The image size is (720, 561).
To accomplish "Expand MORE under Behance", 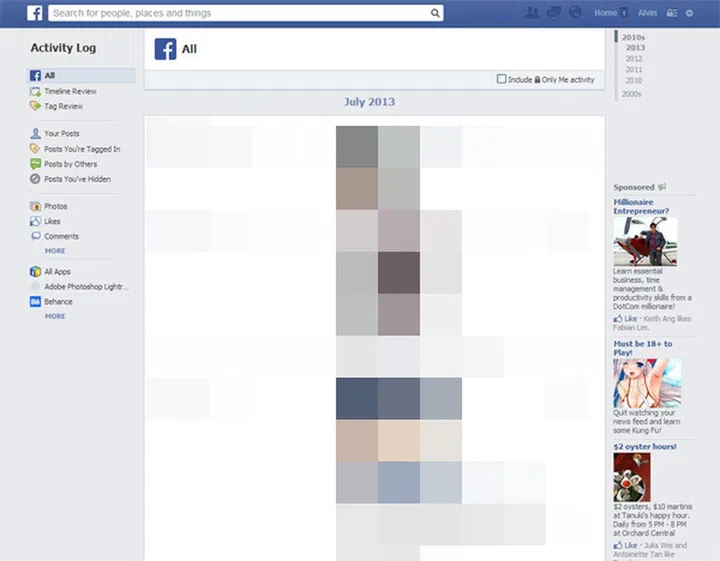I will (55, 316).
